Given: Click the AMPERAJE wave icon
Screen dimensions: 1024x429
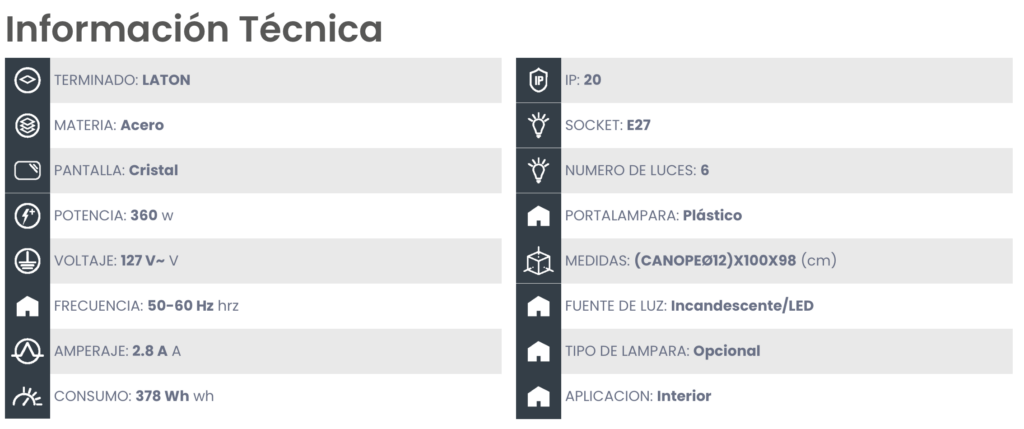Looking at the screenshot, I should tap(27, 351).
